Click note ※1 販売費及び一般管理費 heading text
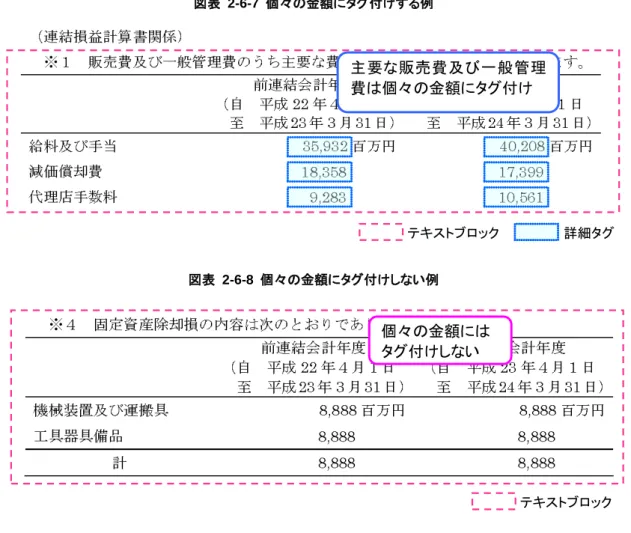The width and height of the screenshot is (631, 533). click(191, 62)
